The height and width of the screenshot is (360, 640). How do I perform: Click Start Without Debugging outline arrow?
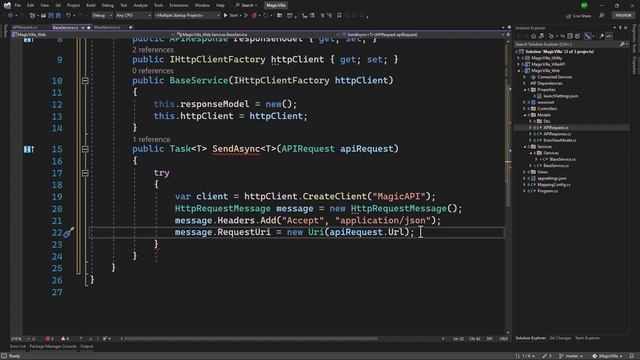tap(246, 16)
